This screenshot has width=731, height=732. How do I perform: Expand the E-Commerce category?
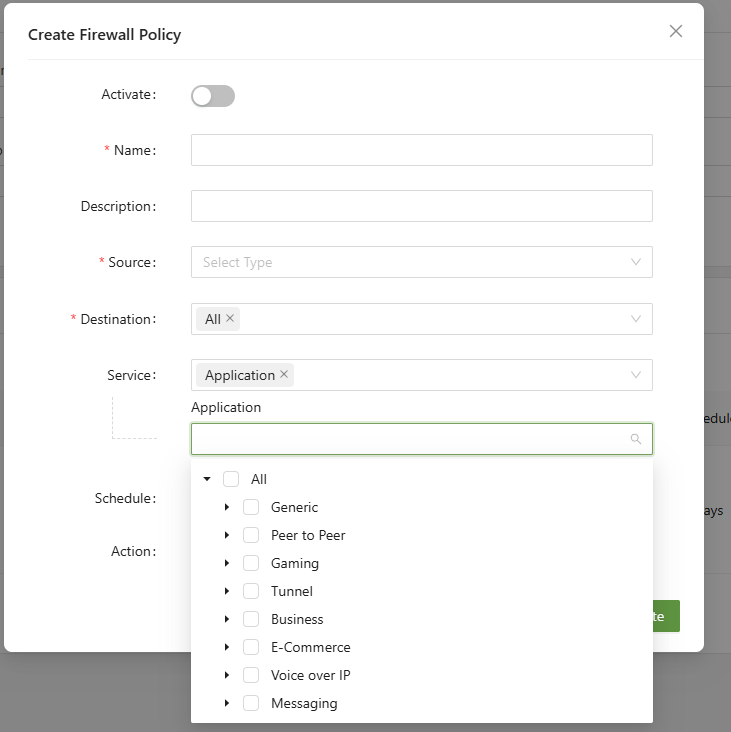pos(227,647)
